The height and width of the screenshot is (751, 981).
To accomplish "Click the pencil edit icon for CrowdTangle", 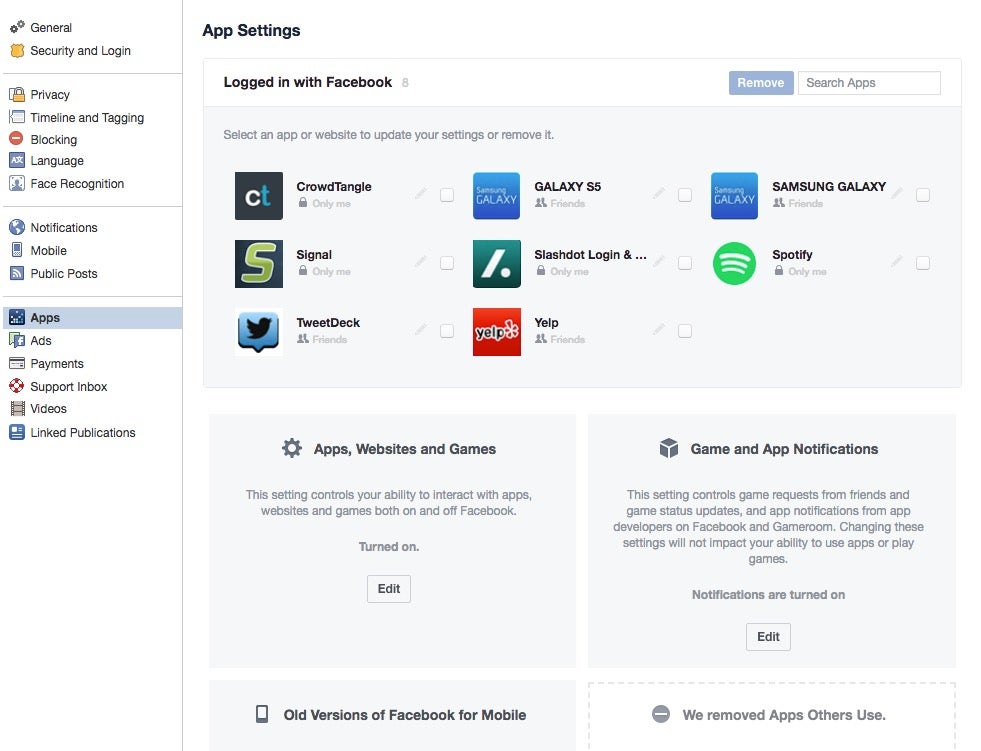I will (421, 193).
